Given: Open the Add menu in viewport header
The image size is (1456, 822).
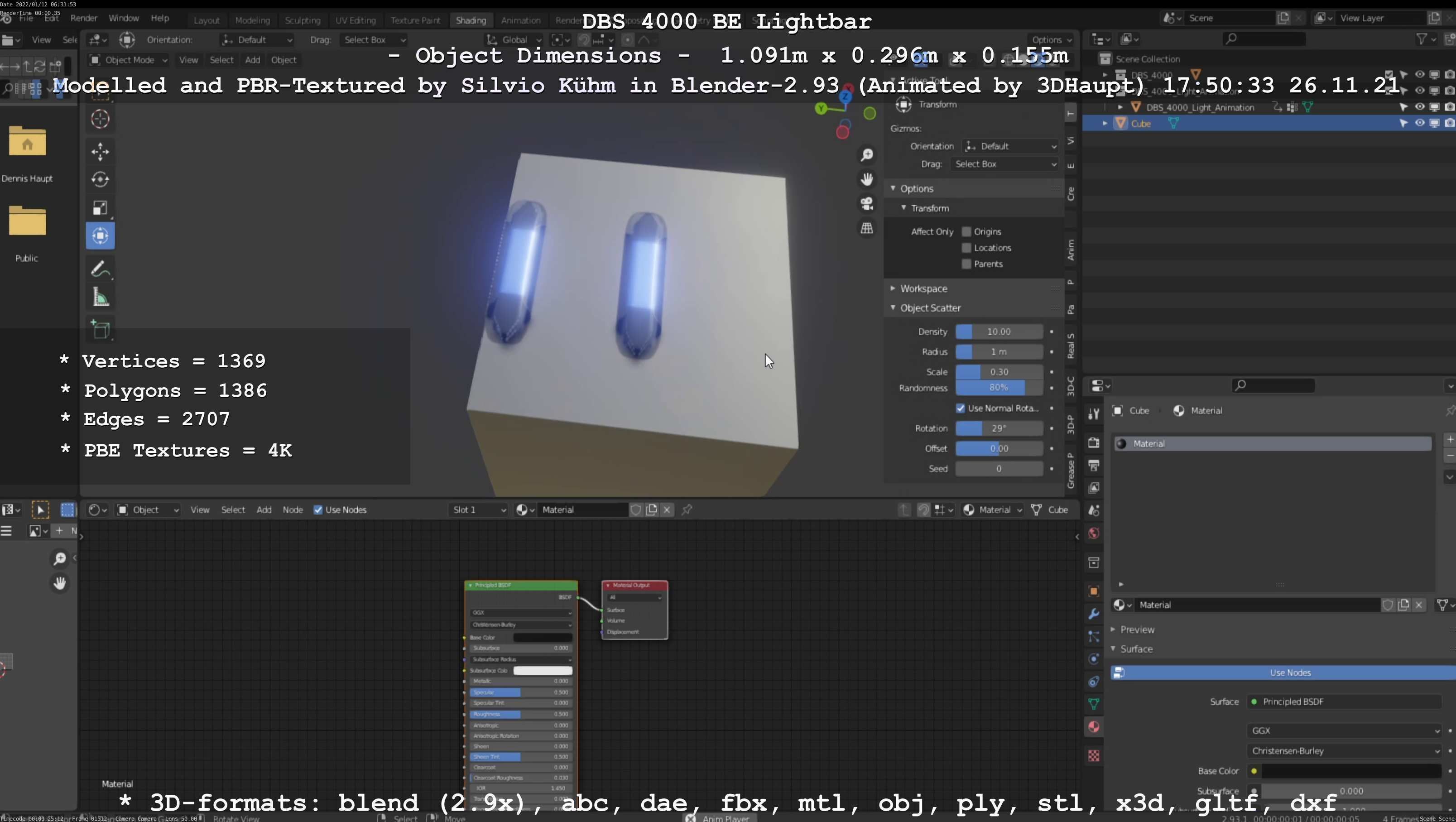Looking at the screenshot, I should (x=253, y=60).
